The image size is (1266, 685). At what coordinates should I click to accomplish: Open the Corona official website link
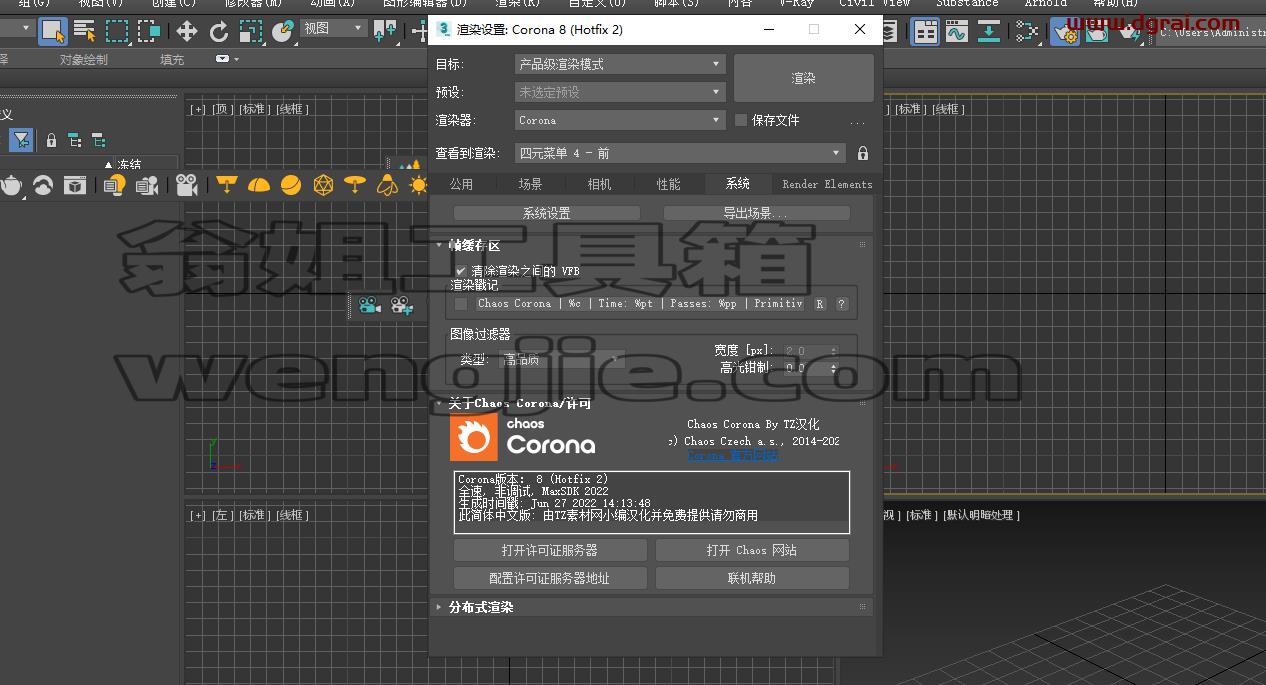[x=733, y=456]
